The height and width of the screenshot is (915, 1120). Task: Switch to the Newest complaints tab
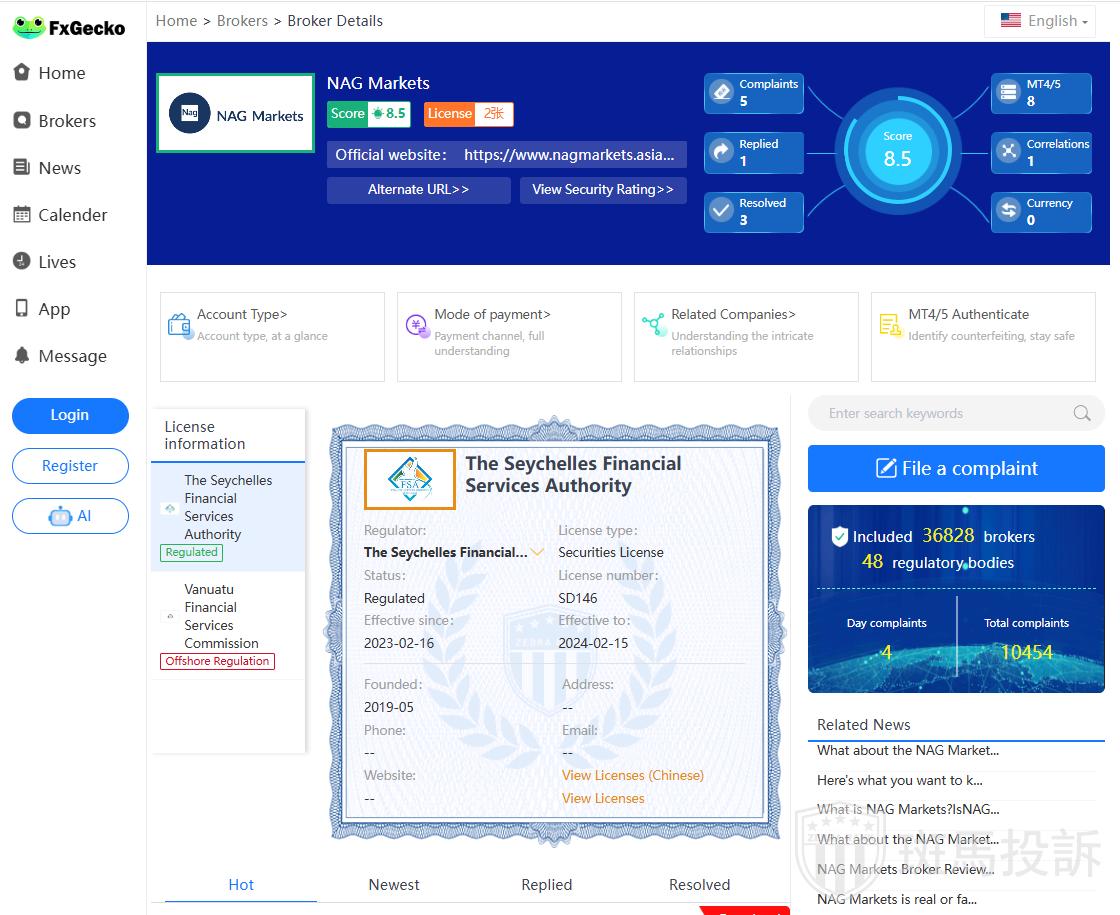[x=394, y=885]
